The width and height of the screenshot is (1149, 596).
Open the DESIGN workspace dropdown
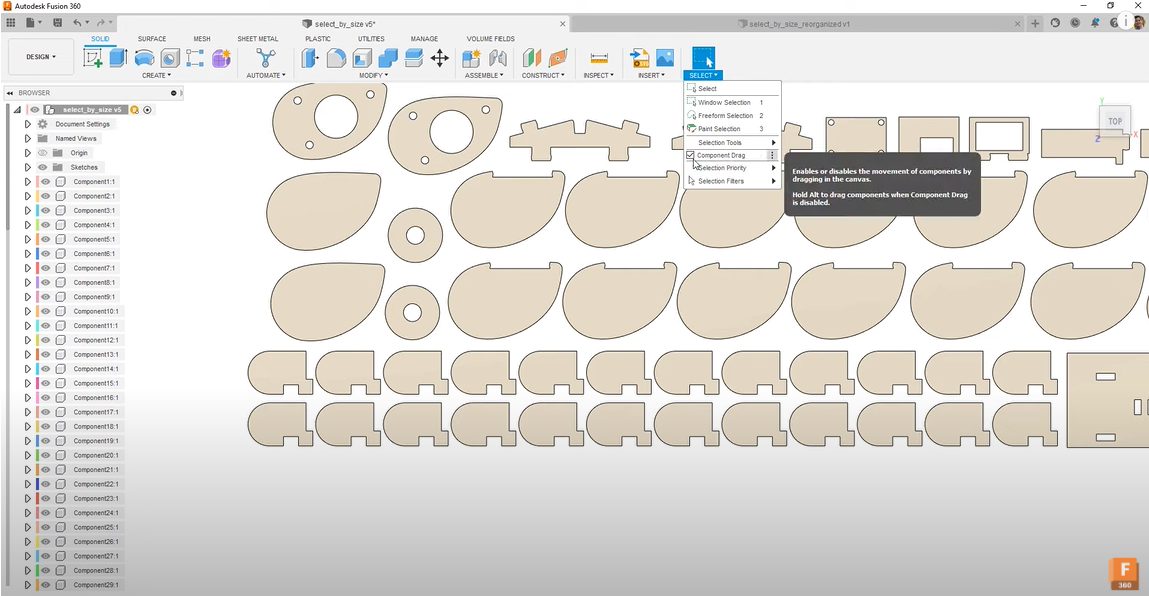point(41,57)
